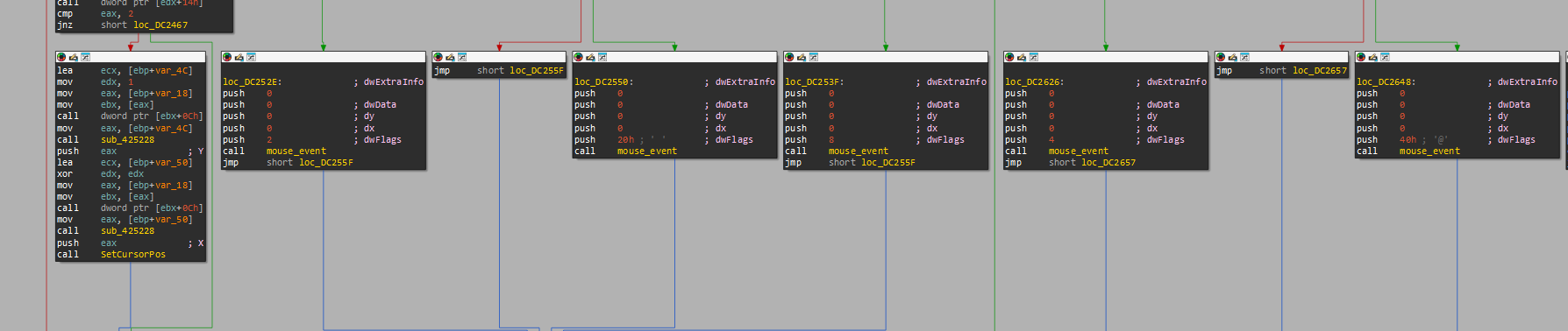Follow the SetCursorPos call reference
This screenshot has width=1568, height=331.
pyautogui.click(x=133, y=255)
